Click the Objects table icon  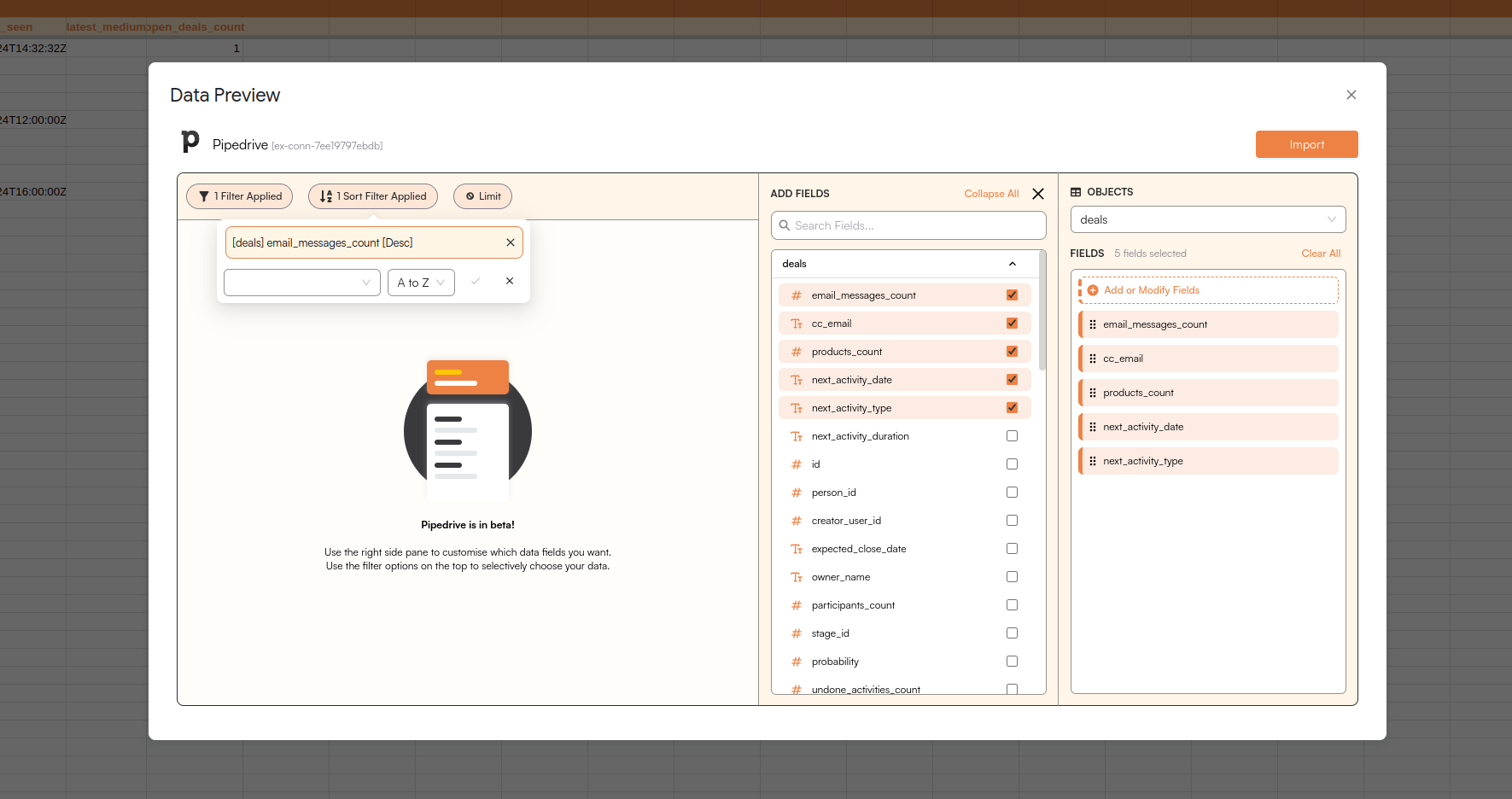tap(1076, 192)
